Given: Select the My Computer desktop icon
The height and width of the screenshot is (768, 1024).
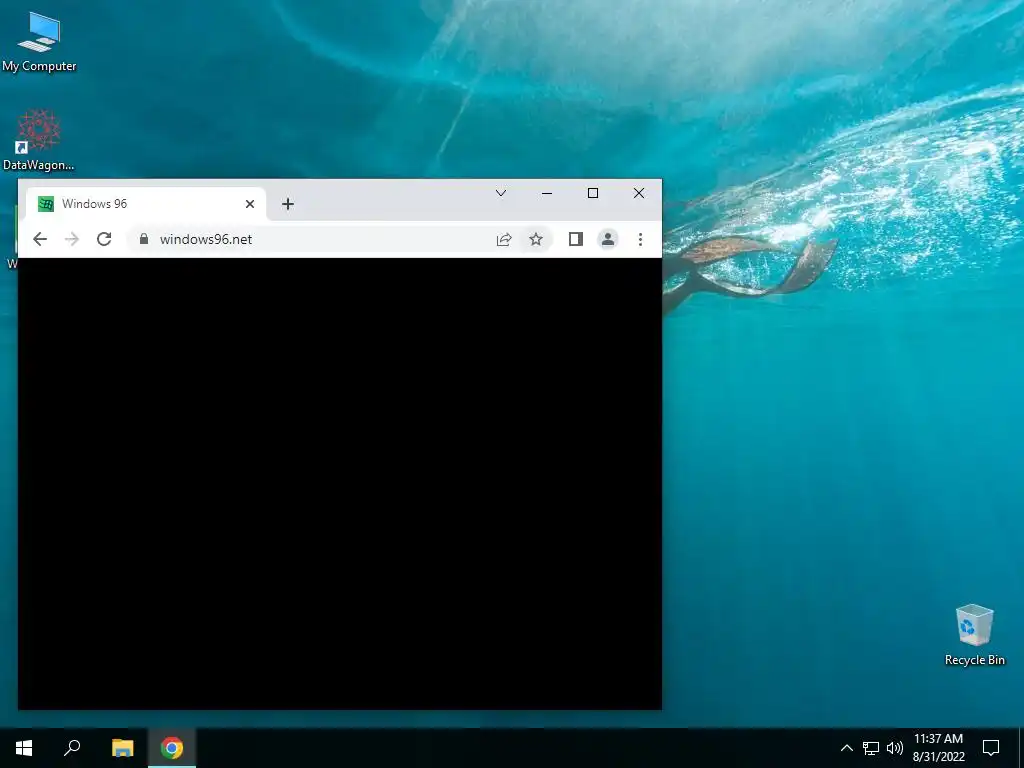Looking at the screenshot, I should point(39,42).
